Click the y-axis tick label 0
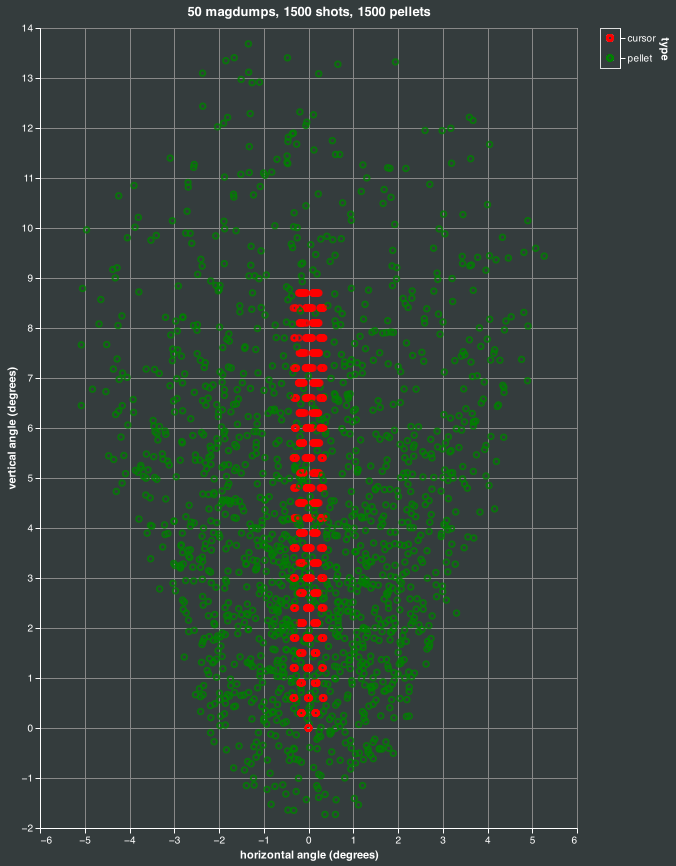Screen dimensions: 676x866 [x=31, y=728]
